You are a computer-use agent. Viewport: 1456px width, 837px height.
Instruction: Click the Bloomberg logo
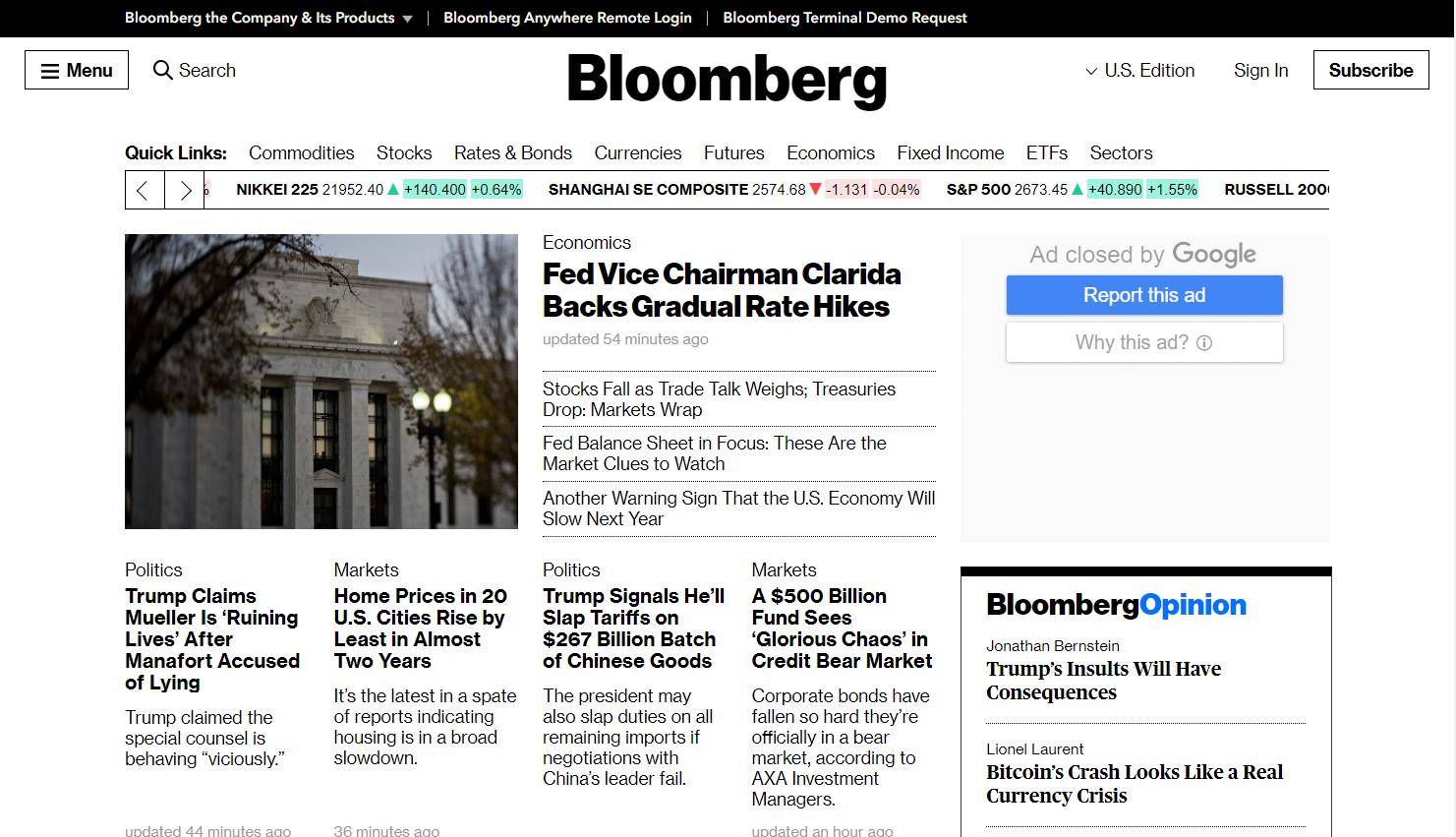tap(728, 80)
